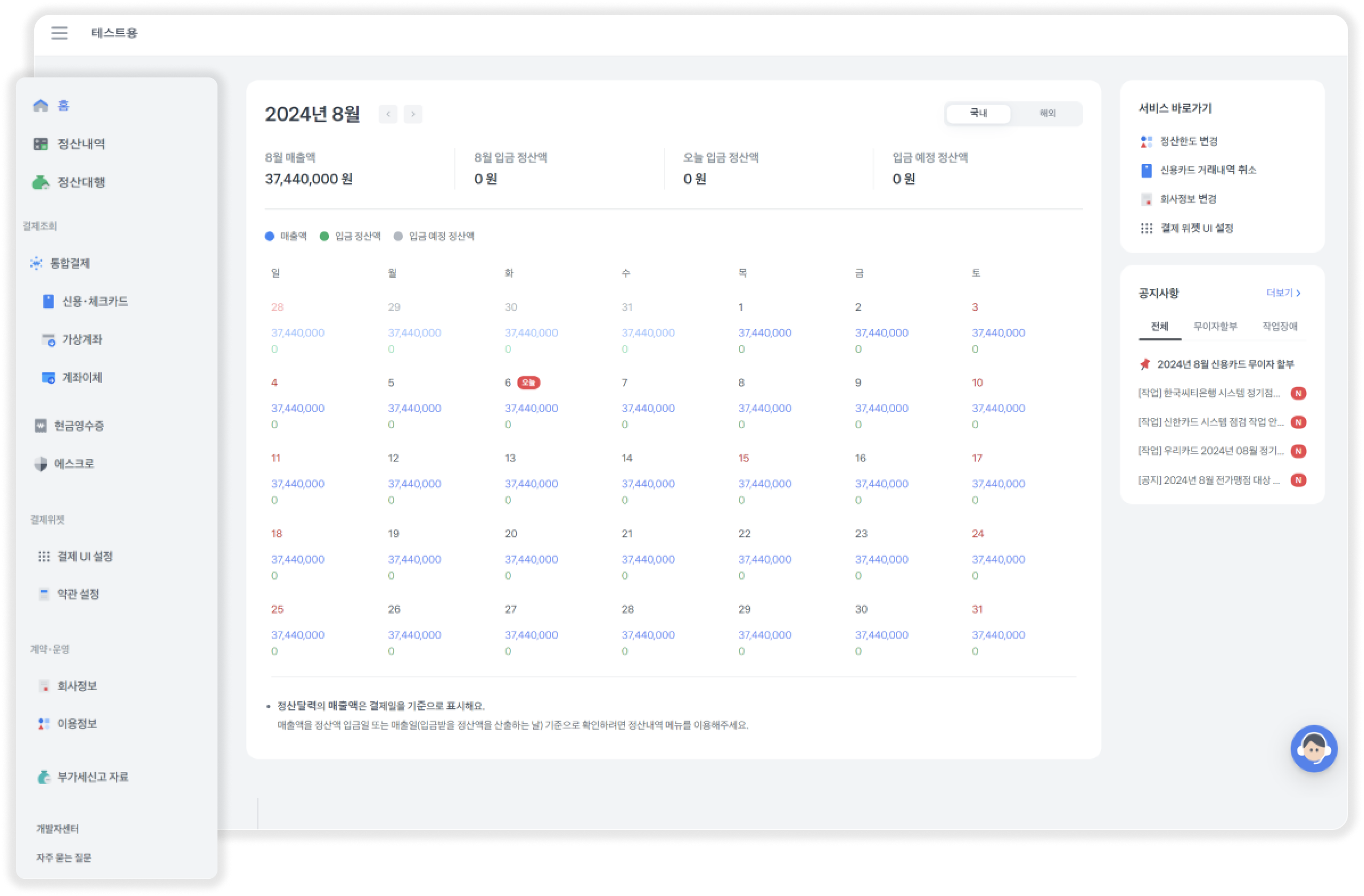The width and height of the screenshot is (1364, 896).
Task: Open 개발자센터 link in sidebar
Action: (x=58, y=828)
